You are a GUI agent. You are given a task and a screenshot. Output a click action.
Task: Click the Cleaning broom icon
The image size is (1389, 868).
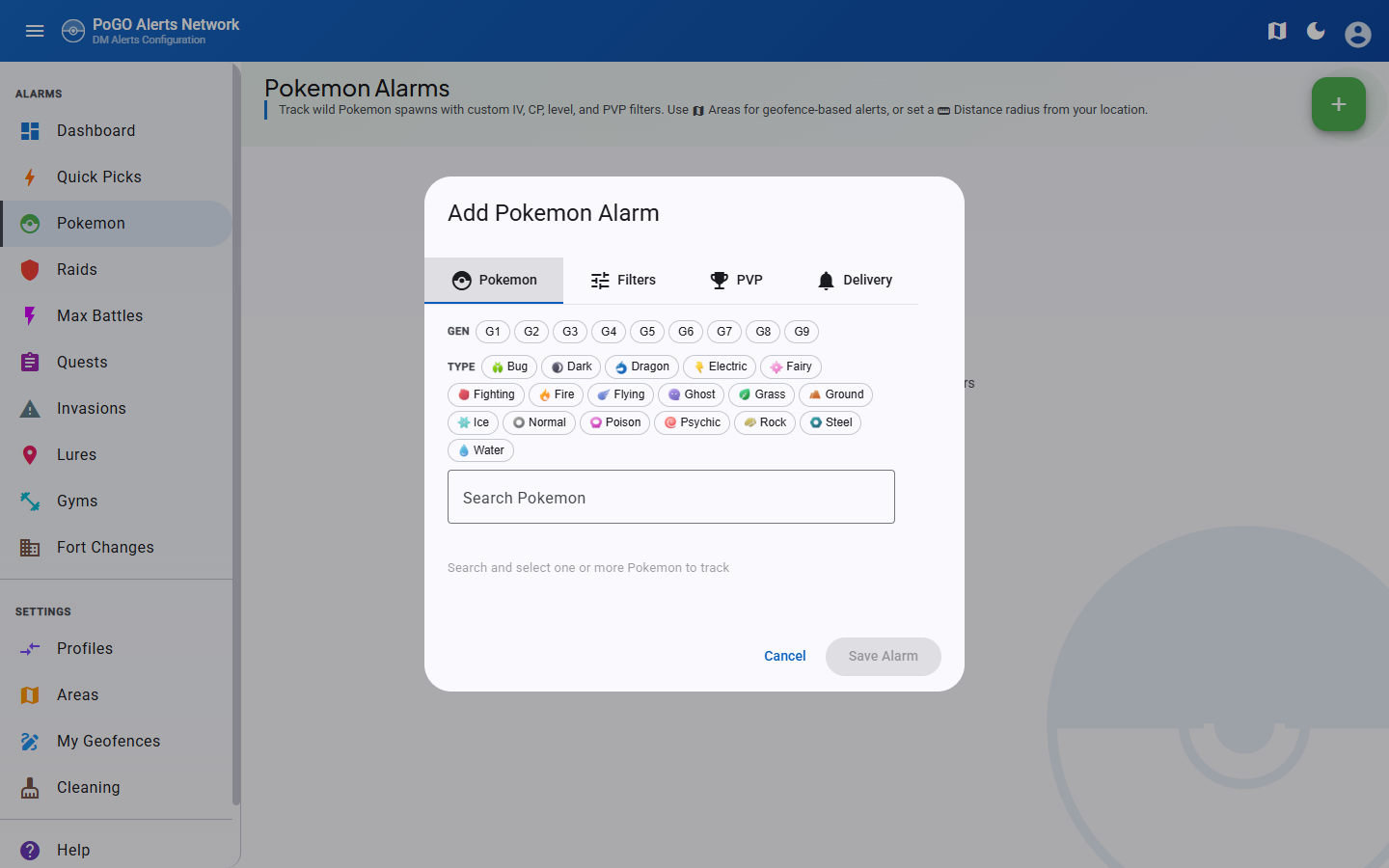coord(30,788)
